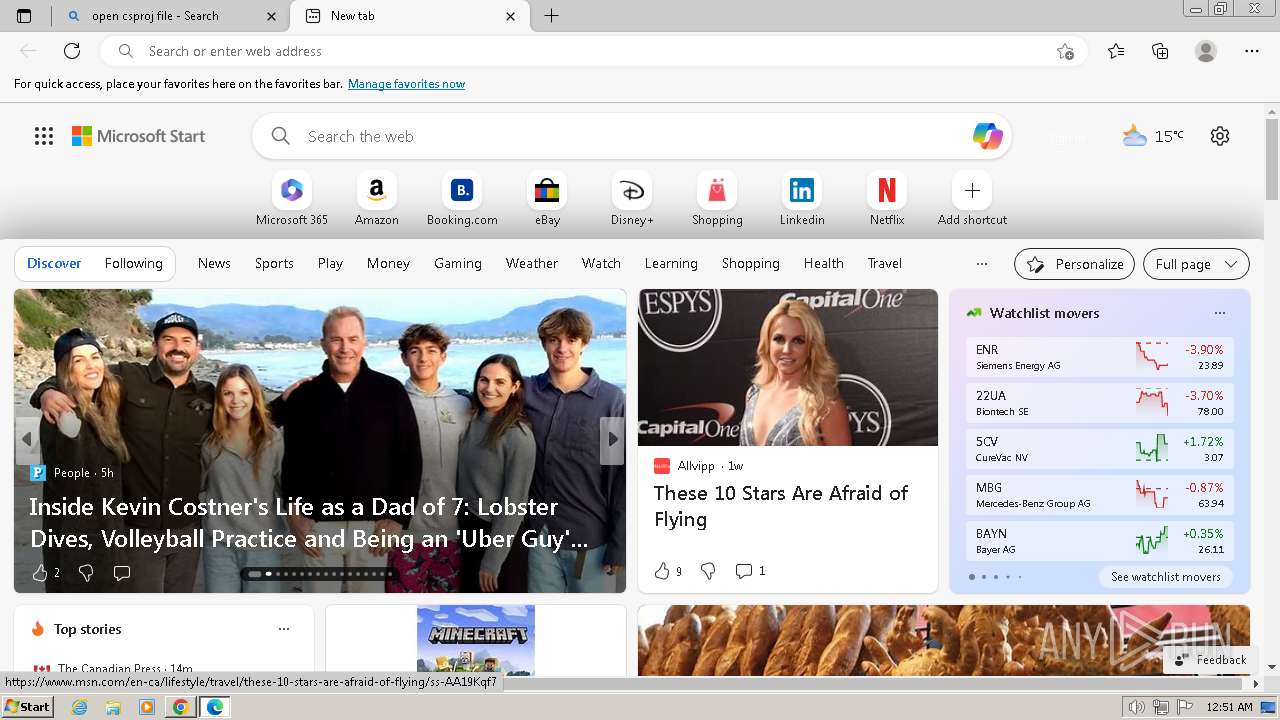Screen dimensions: 1280x720
Task: Open the 15°C weather widget
Action: coord(1153,136)
